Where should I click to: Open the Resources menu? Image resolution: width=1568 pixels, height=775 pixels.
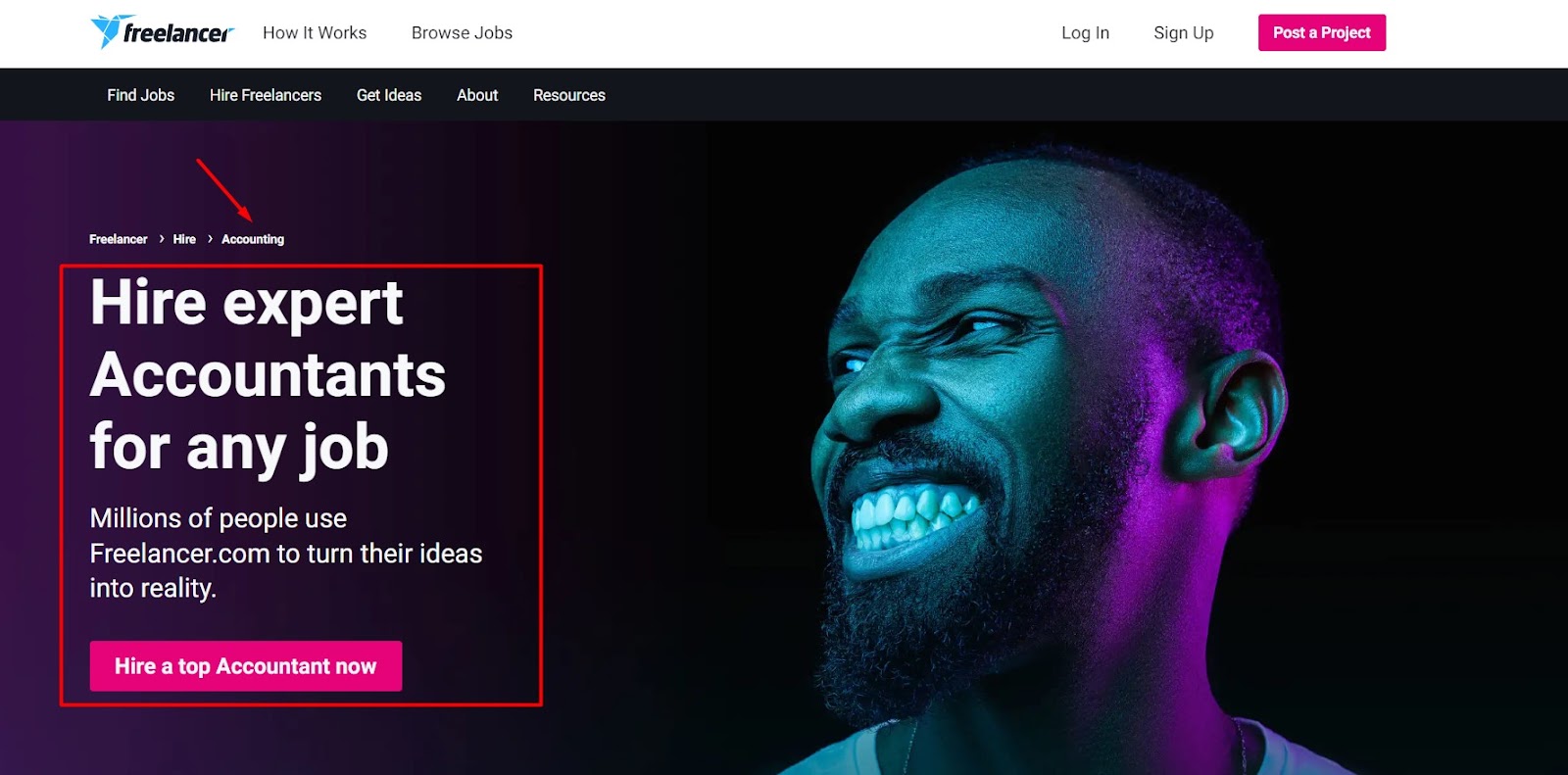(x=569, y=95)
